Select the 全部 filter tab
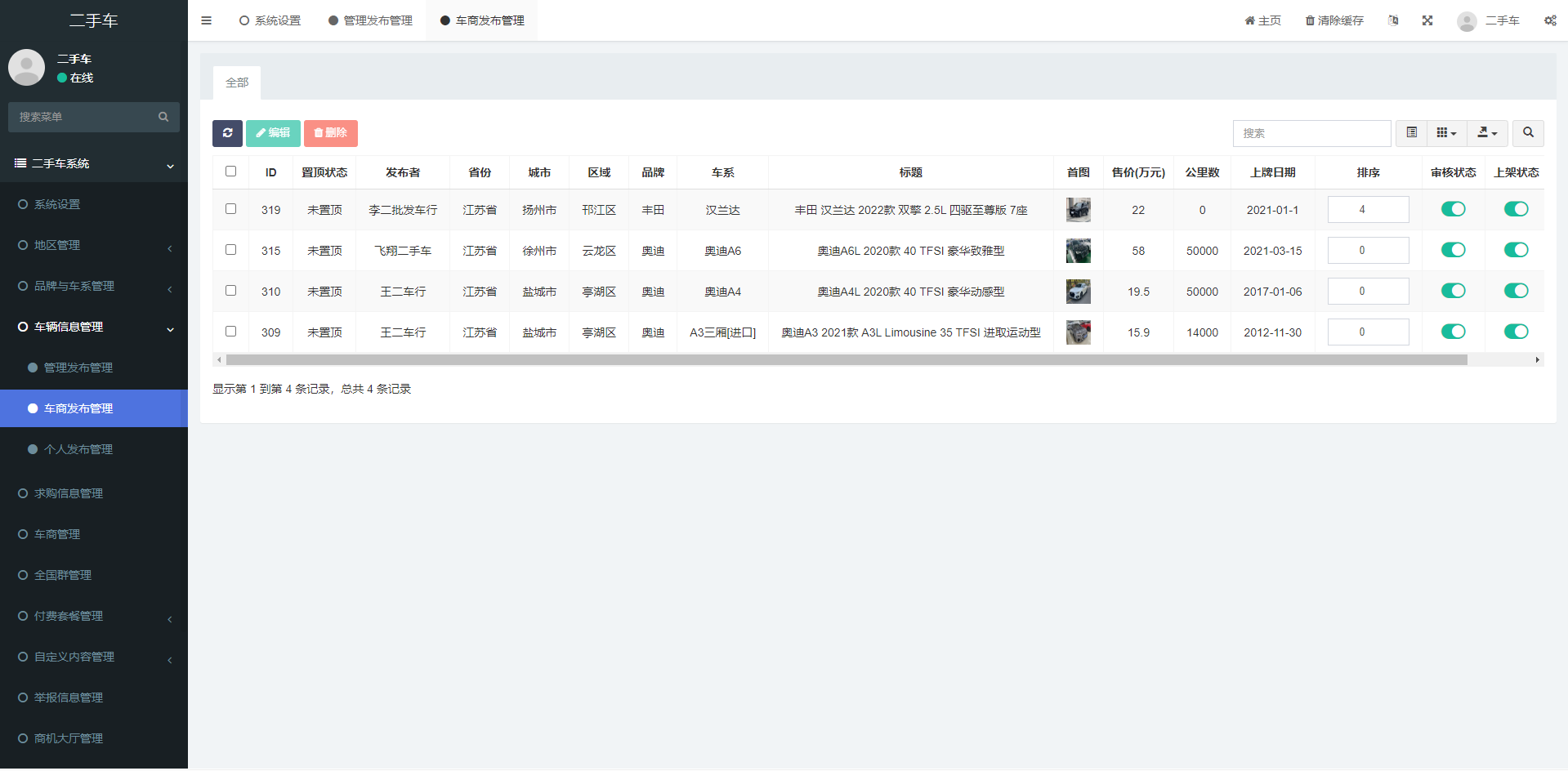The image size is (1568, 771). [x=237, y=82]
